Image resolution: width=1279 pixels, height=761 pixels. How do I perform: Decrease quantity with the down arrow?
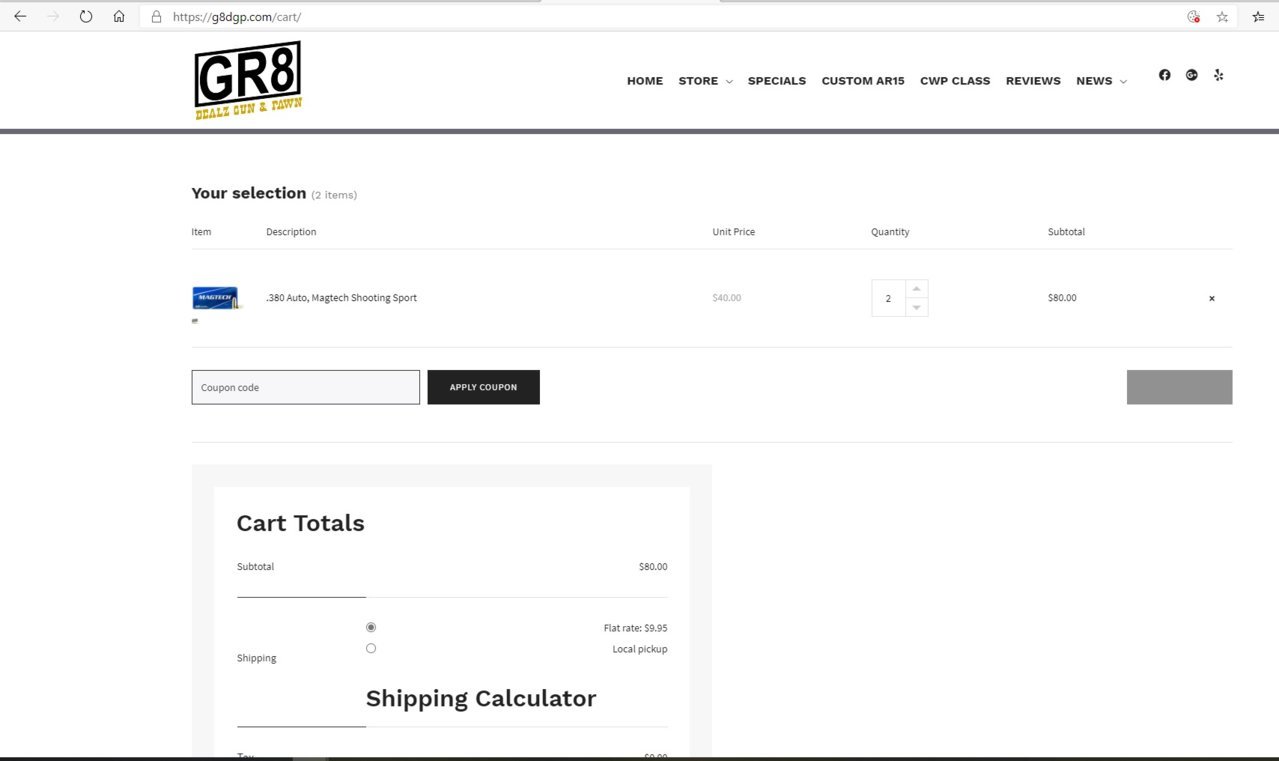click(x=917, y=307)
